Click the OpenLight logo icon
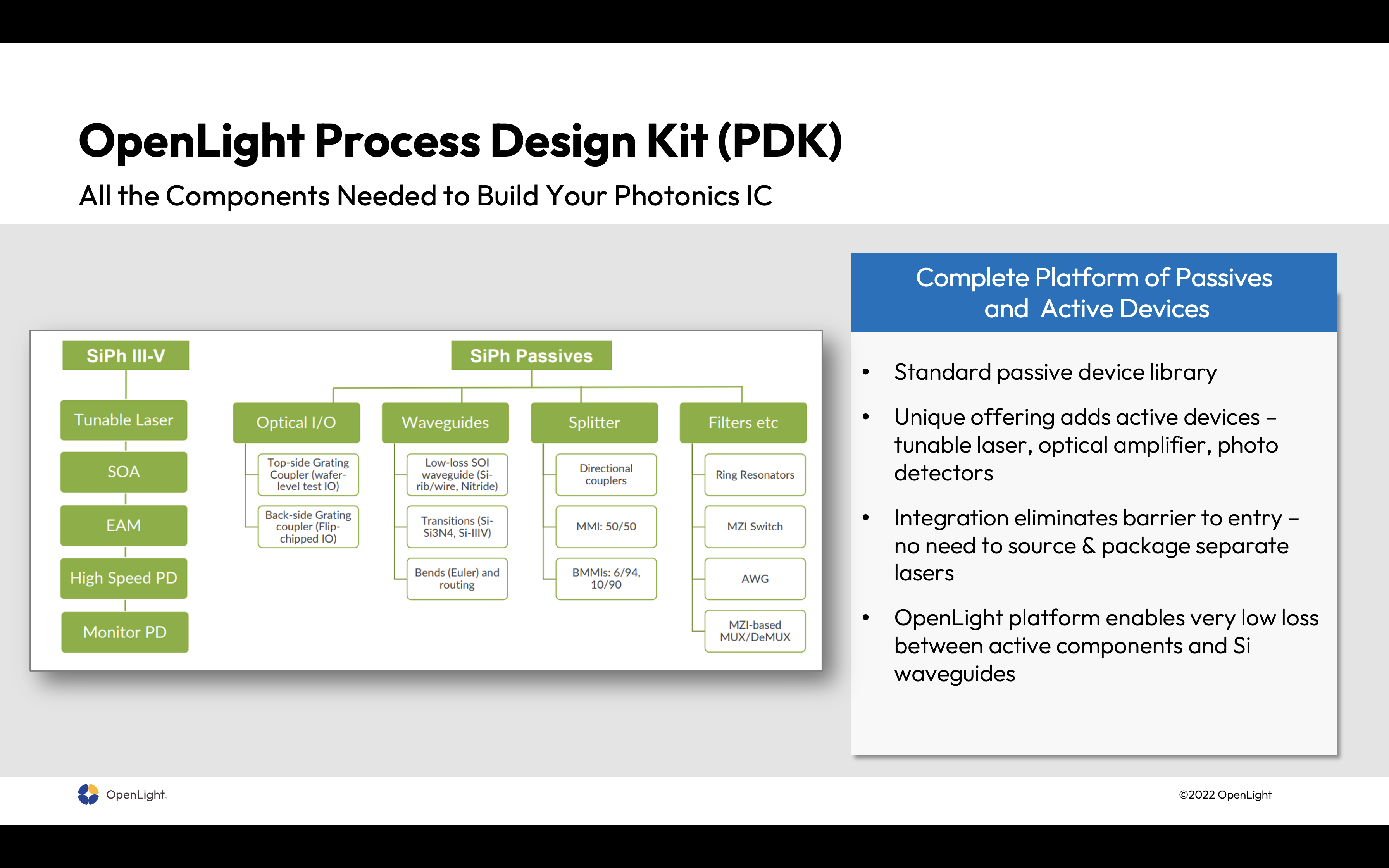1389x868 pixels. 88,794
